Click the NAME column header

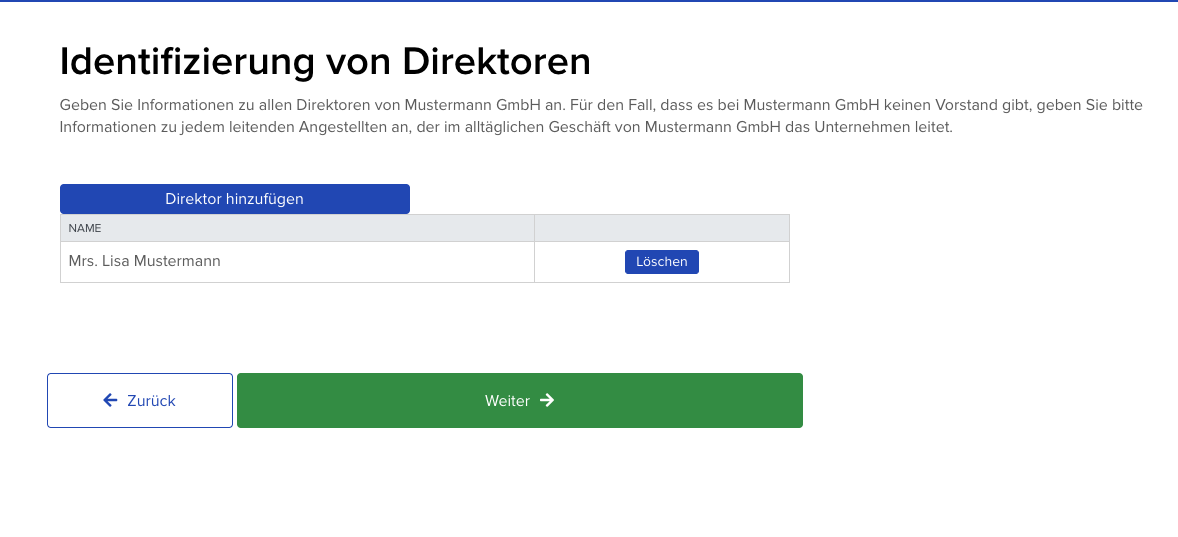85,228
